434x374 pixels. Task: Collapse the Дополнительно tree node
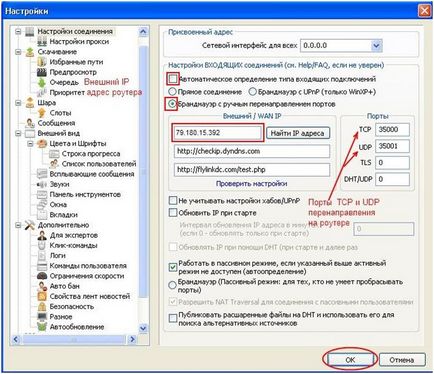click(18, 225)
